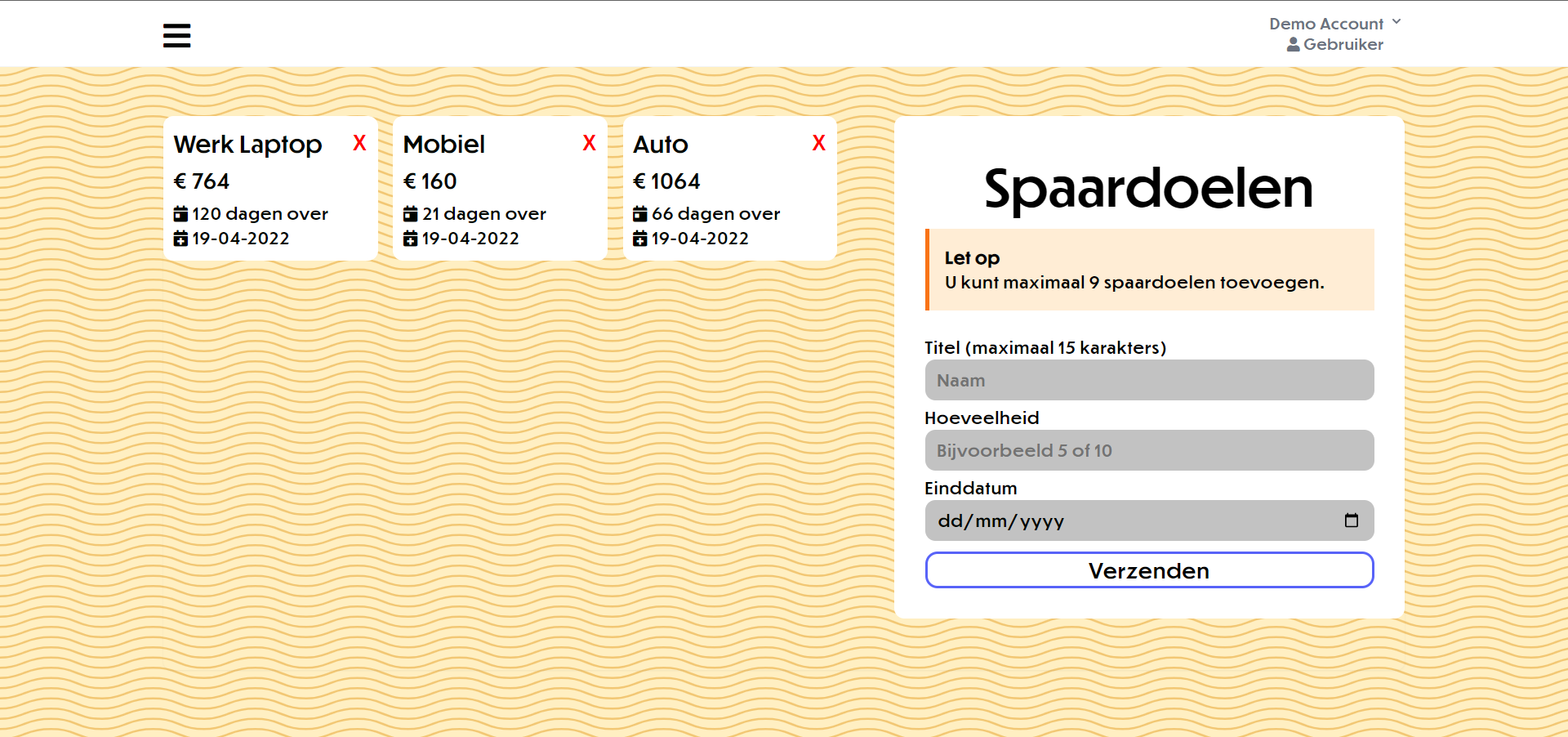Click the calendar icon next to Mobiel end date
1568x737 pixels.
[x=412, y=238]
